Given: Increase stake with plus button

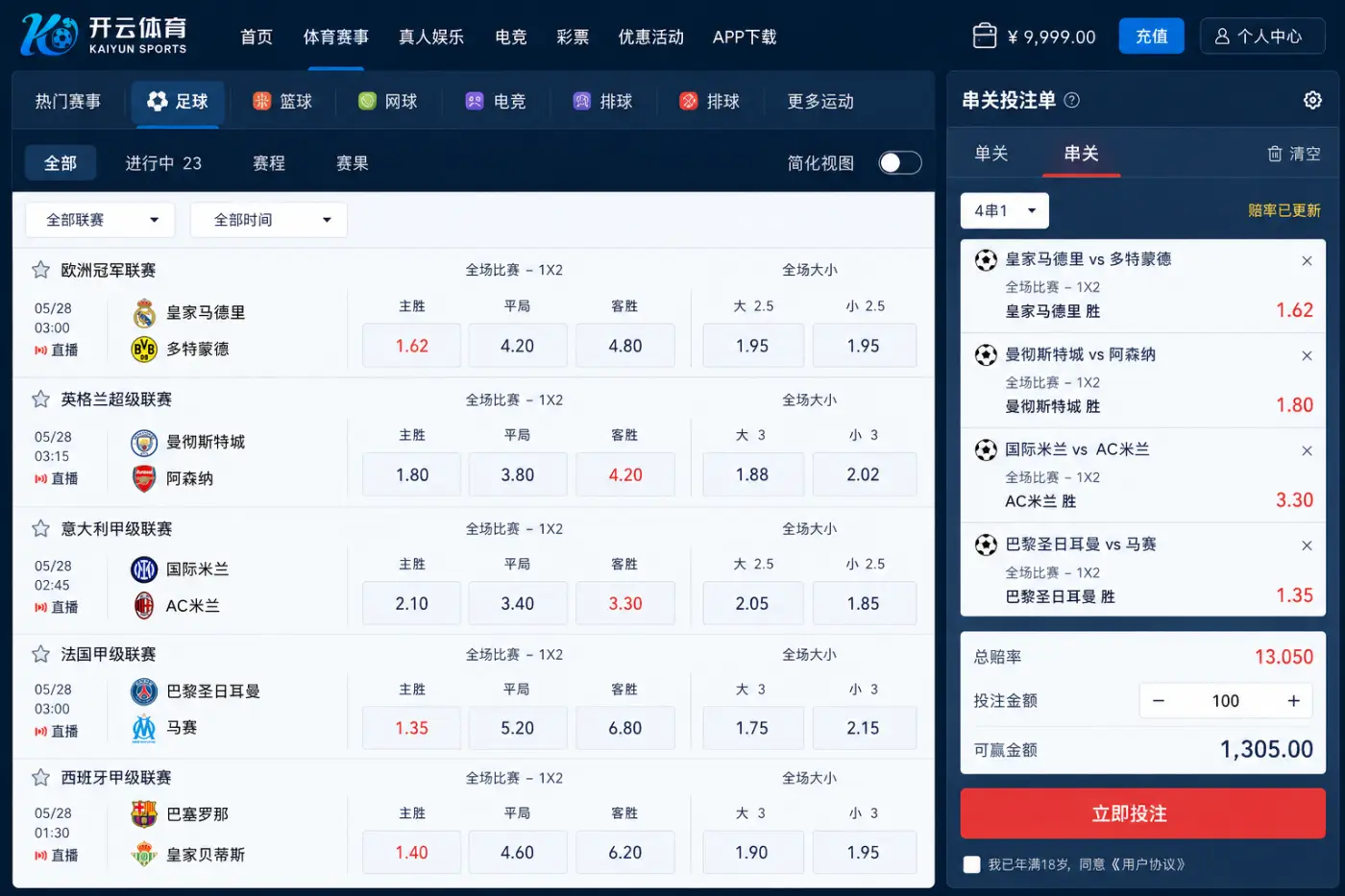Looking at the screenshot, I should [1294, 701].
